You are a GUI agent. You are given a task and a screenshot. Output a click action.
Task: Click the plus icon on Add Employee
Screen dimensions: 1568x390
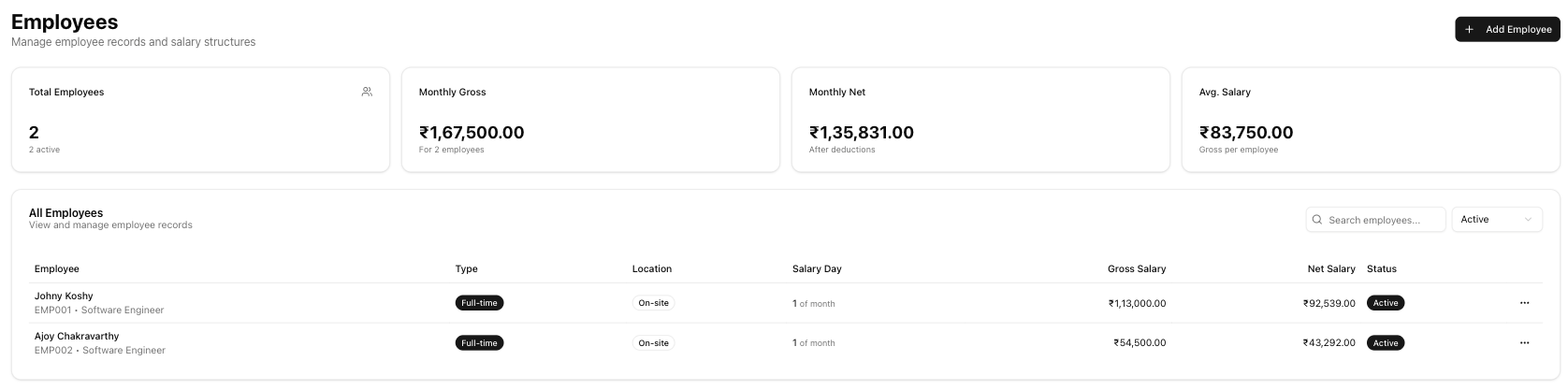tap(1469, 29)
